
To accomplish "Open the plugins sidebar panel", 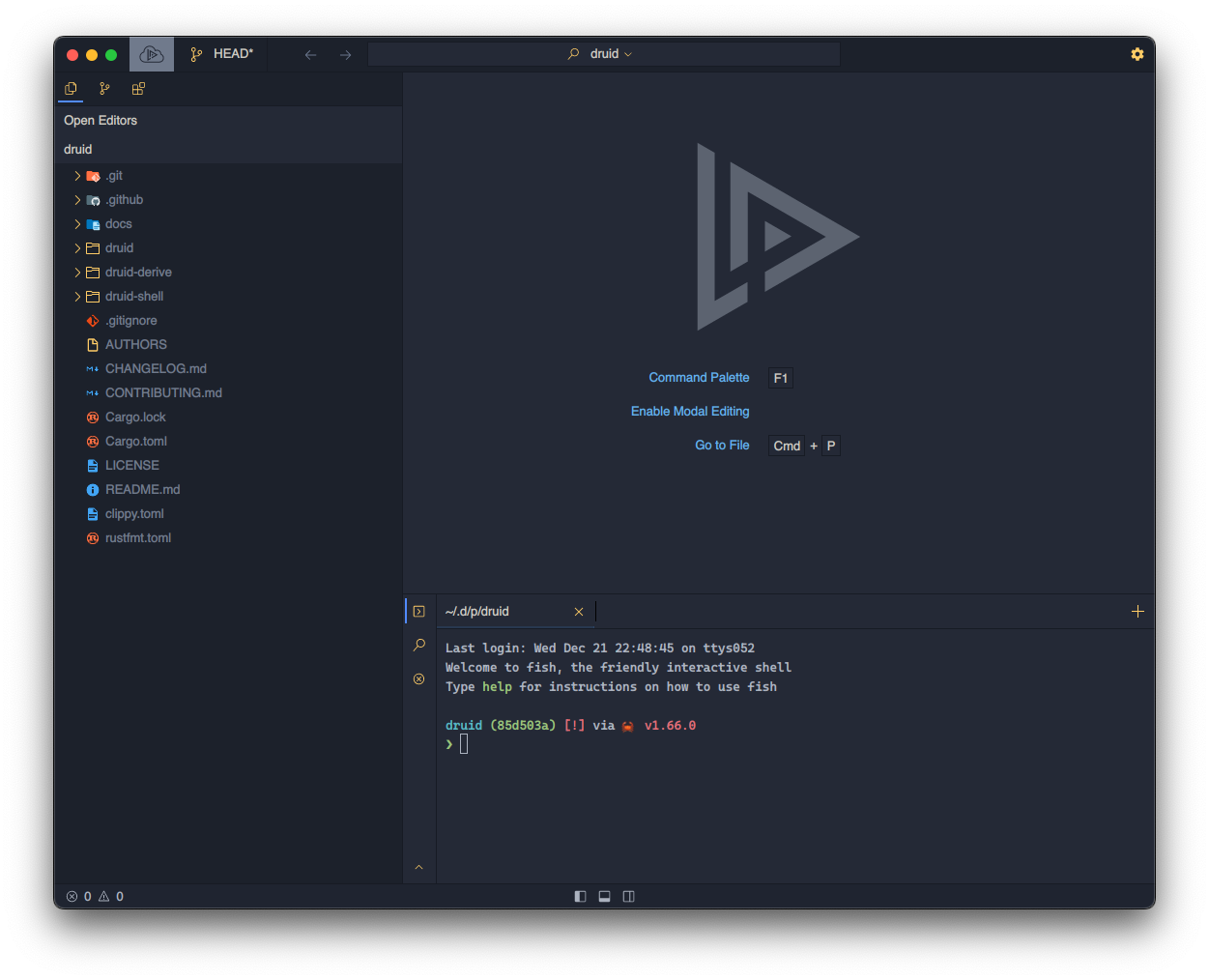I will tap(138, 89).
